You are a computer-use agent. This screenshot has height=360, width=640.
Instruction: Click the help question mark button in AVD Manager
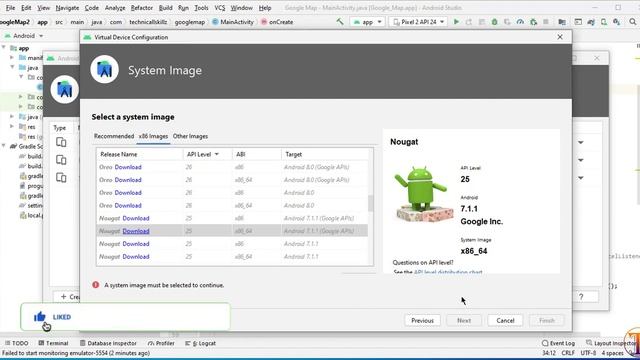(x=581, y=297)
